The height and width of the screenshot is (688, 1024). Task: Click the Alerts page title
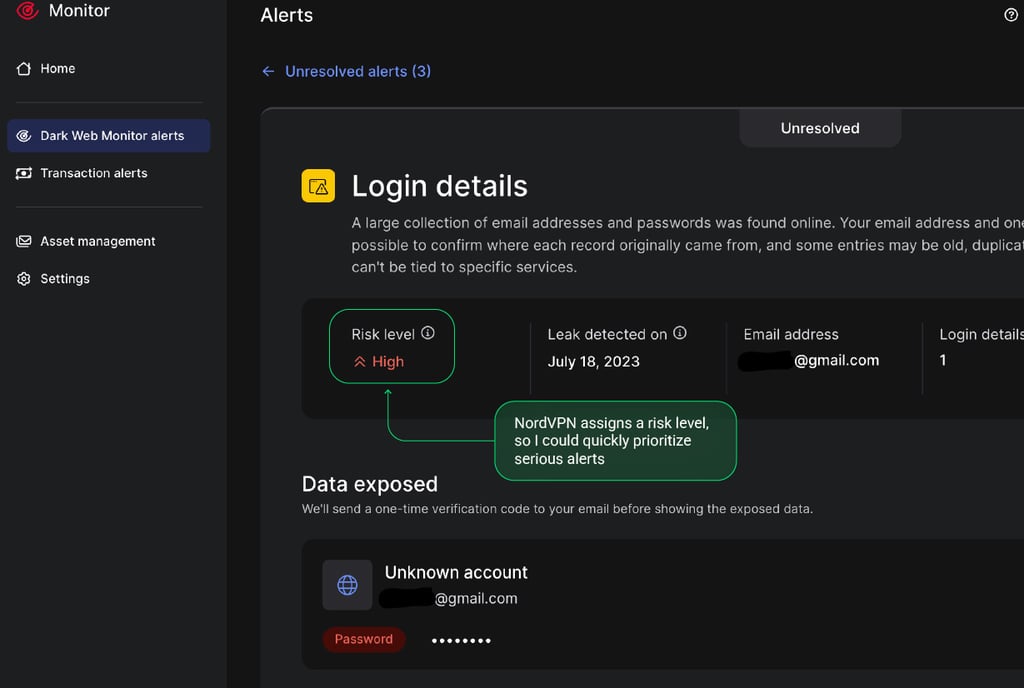coord(287,15)
